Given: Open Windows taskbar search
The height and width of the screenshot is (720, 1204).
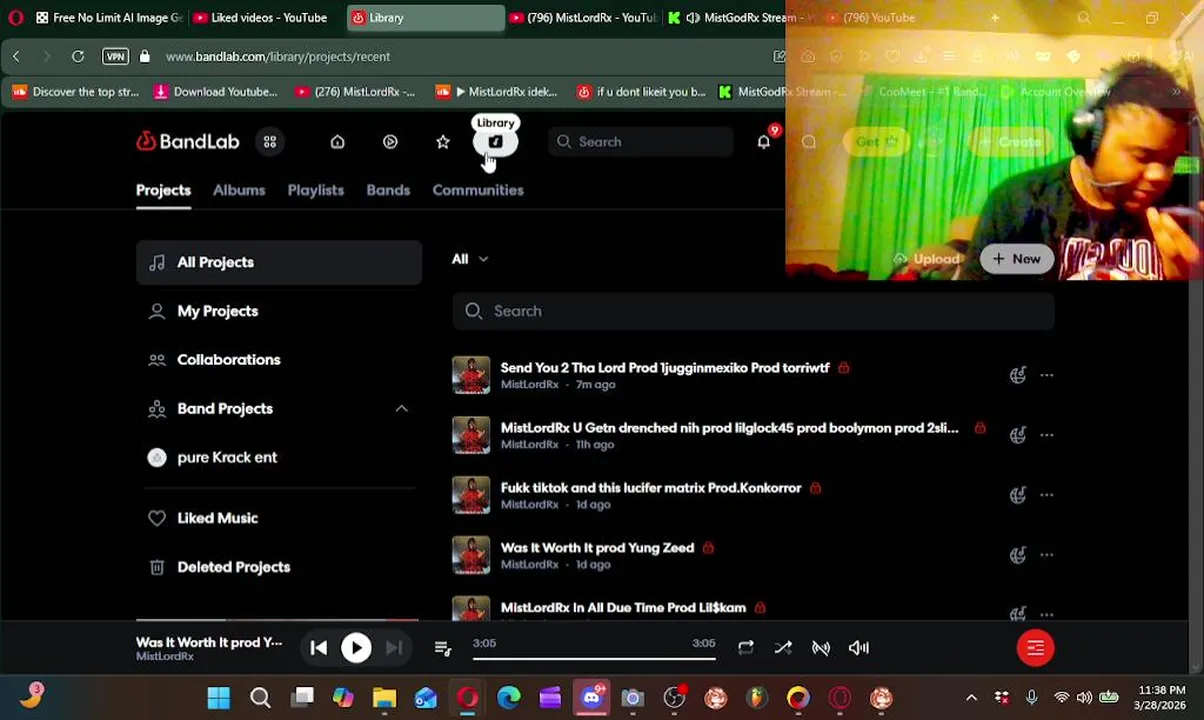Looking at the screenshot, I should pos(260,697).
